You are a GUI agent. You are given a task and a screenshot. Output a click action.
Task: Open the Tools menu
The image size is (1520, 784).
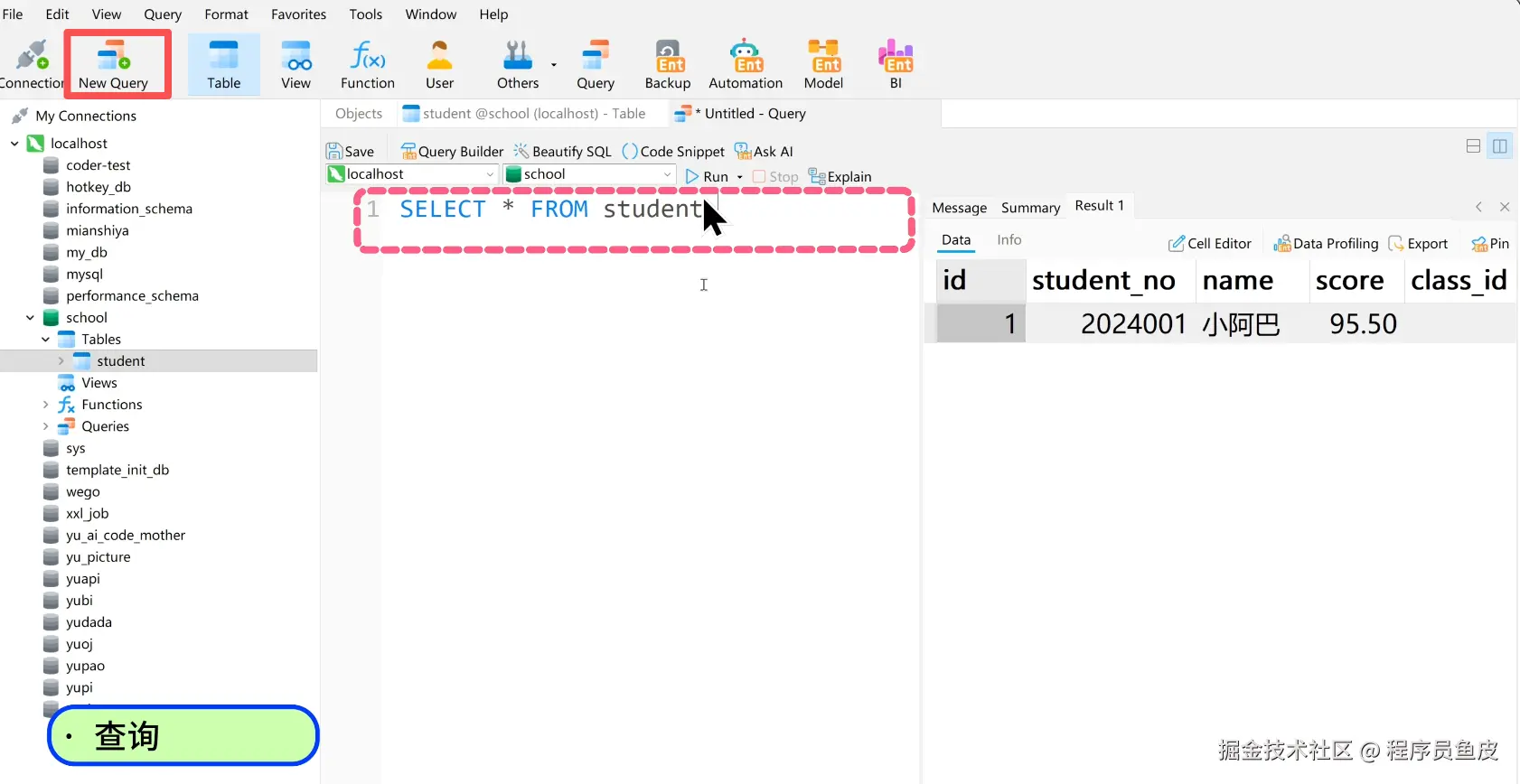[366, 14]
